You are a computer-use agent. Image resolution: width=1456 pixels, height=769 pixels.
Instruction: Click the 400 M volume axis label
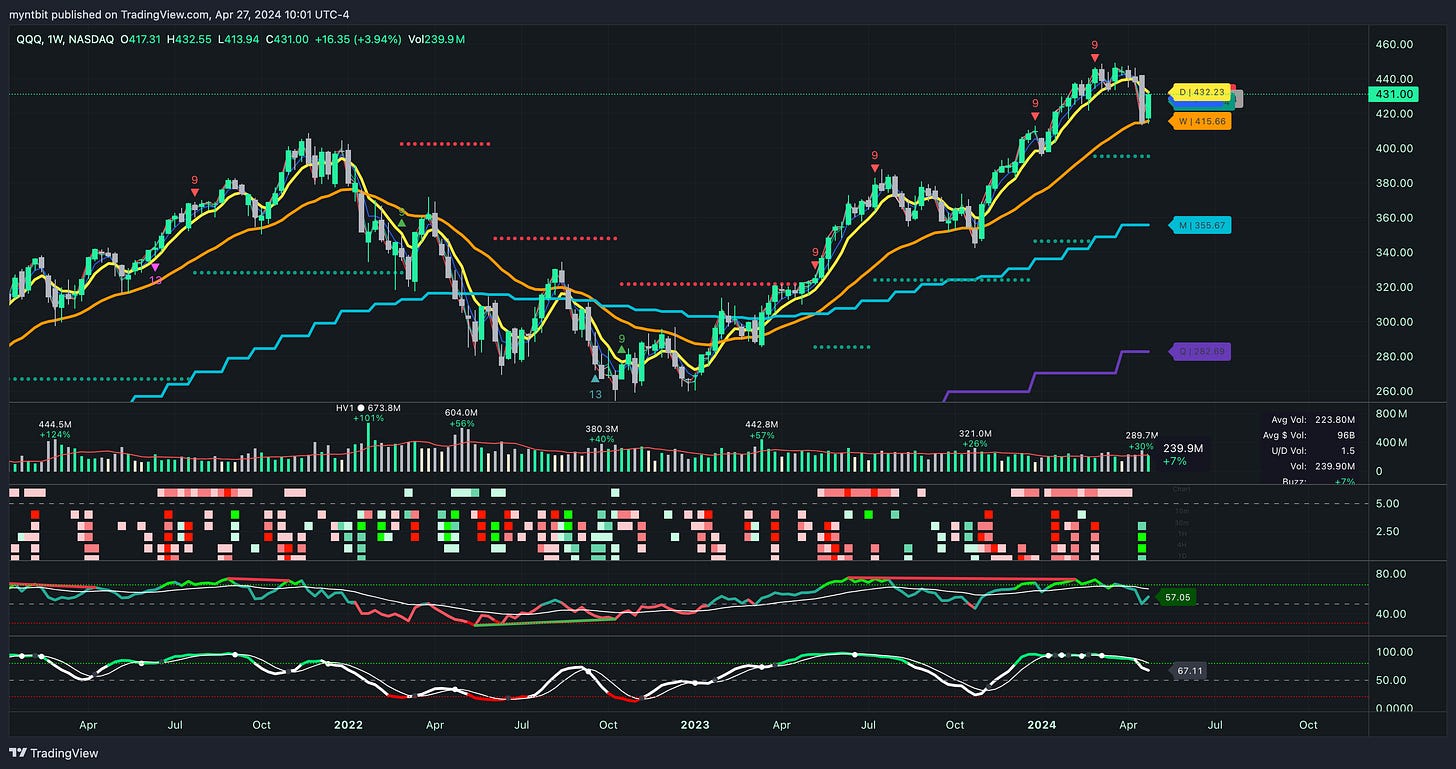1391,442
